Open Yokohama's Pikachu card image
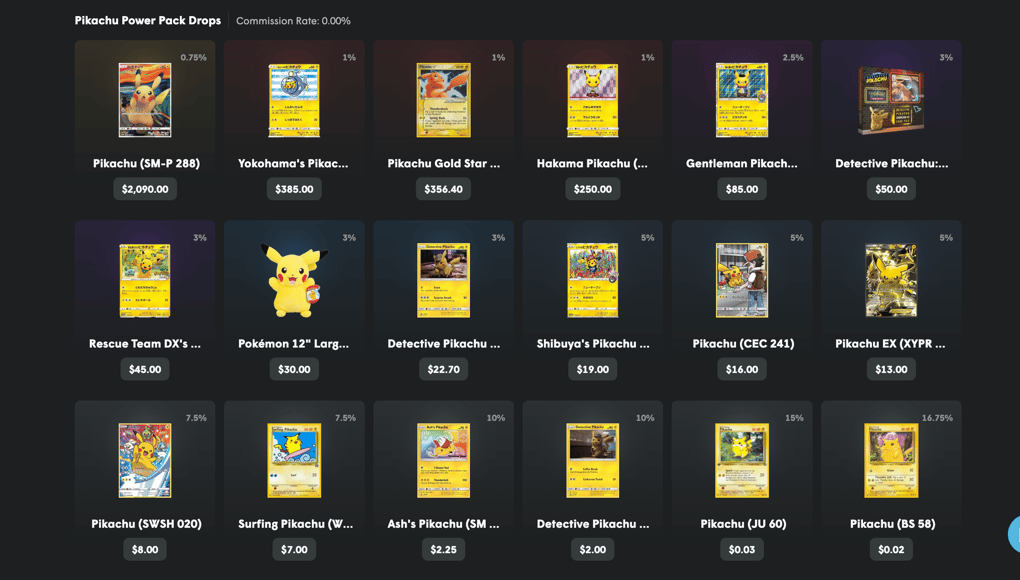 point(294,100)
